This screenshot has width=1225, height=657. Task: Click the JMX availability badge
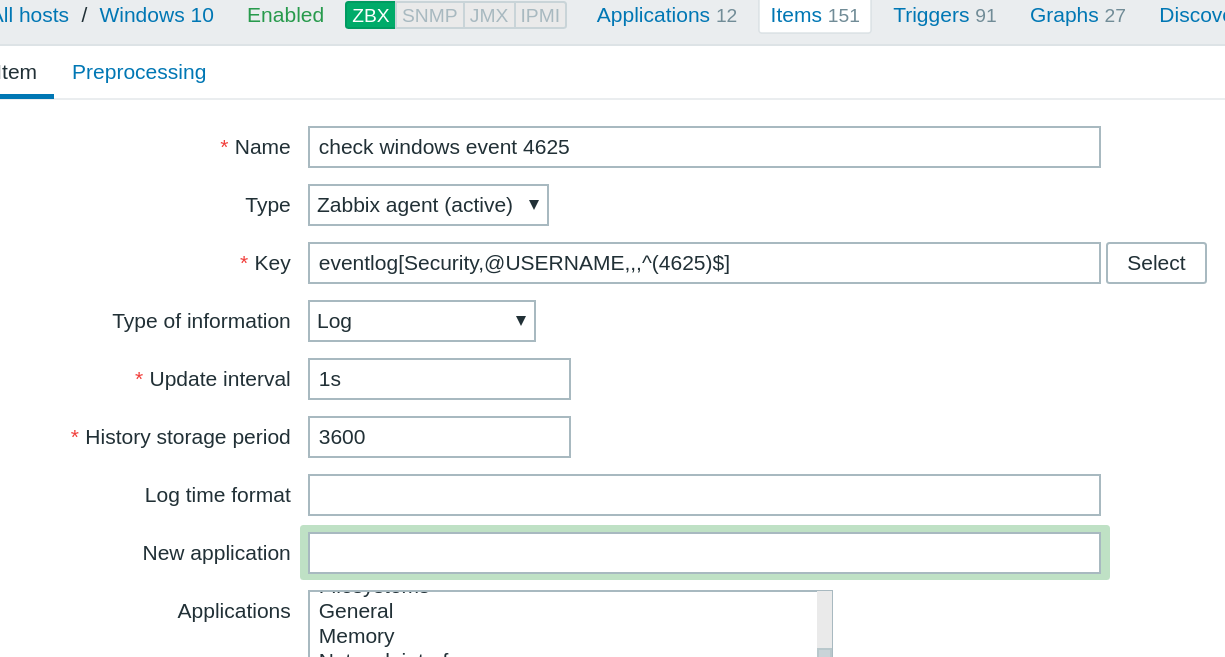pyautogui.click(x=489, y=15)
